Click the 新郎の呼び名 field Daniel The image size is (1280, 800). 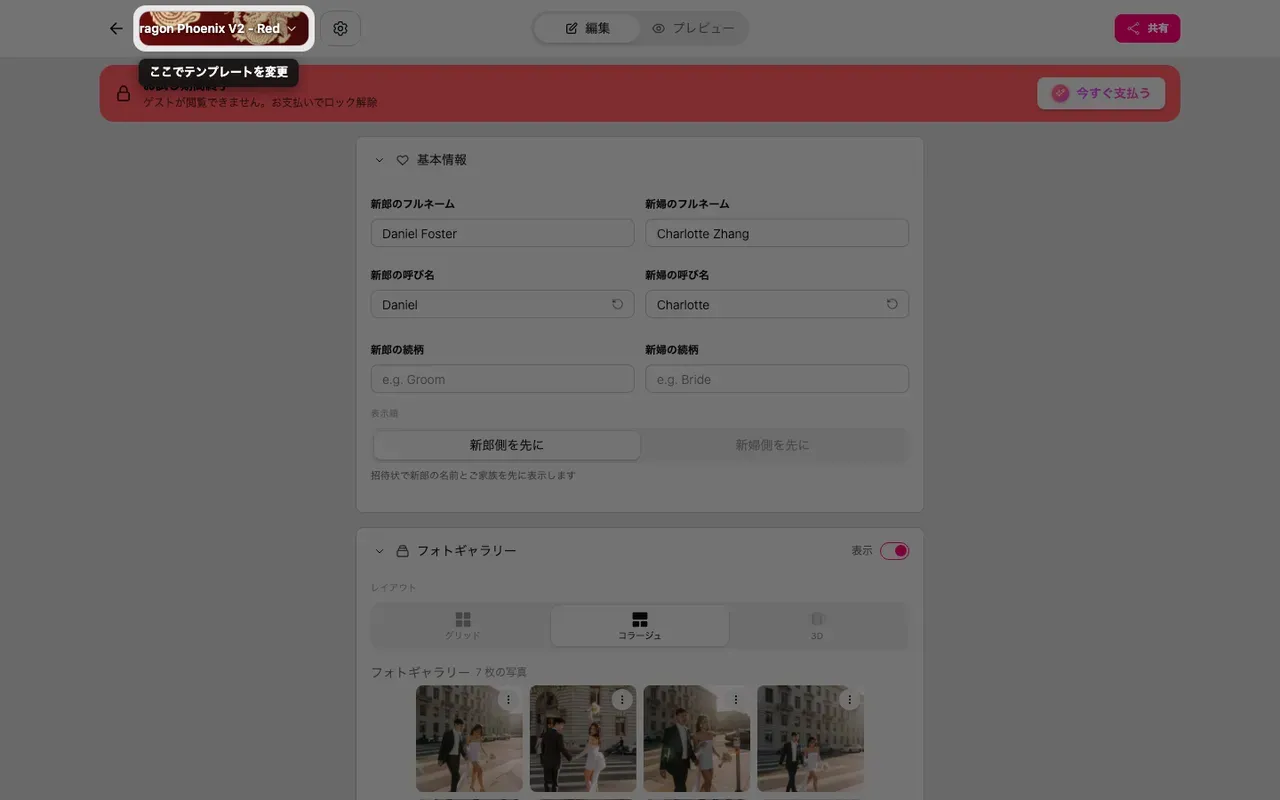click(502, 304)
